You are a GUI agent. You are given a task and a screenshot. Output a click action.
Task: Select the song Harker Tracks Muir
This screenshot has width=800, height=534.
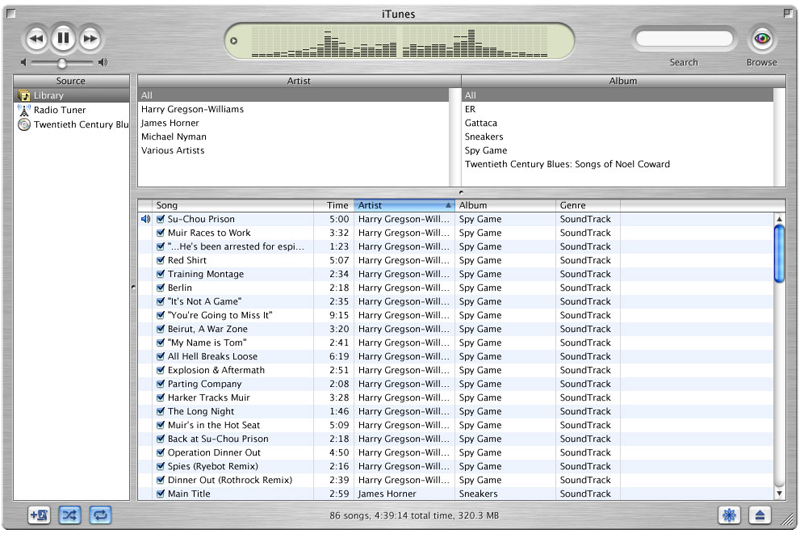[209, 398]
